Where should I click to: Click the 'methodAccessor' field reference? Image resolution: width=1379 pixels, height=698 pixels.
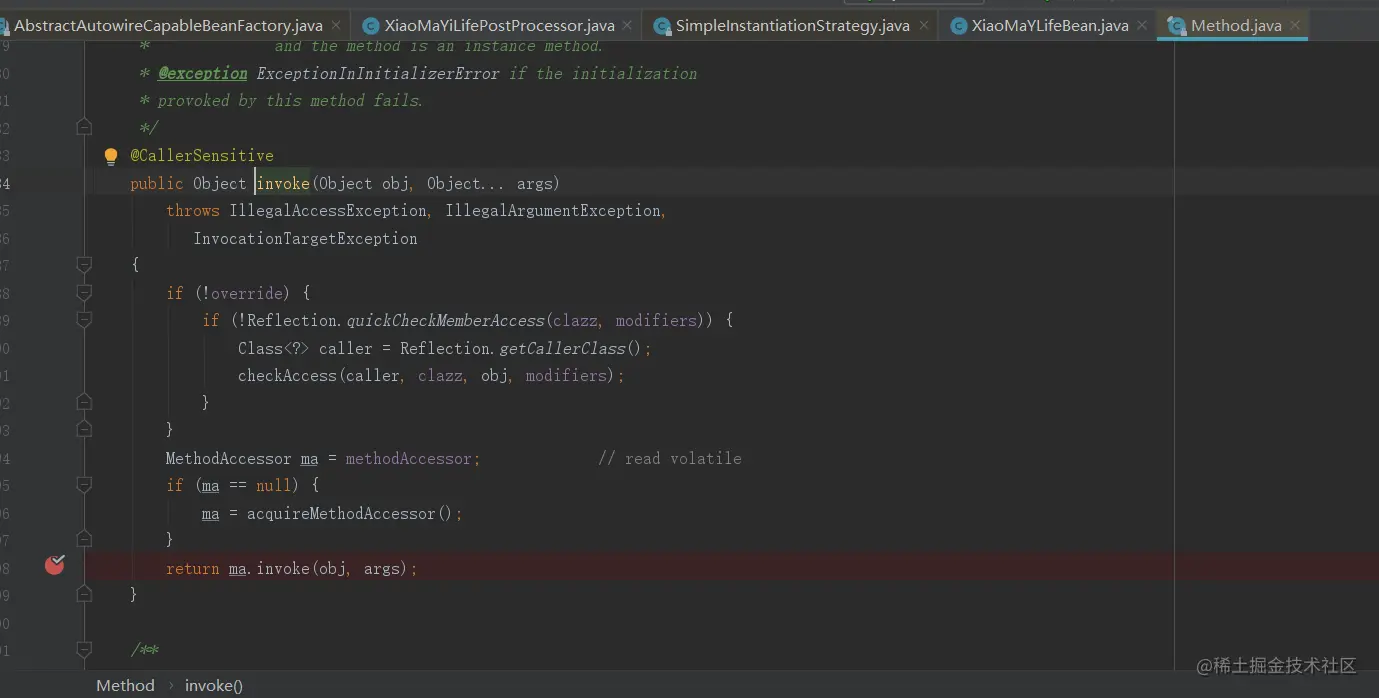pos(408,458)
